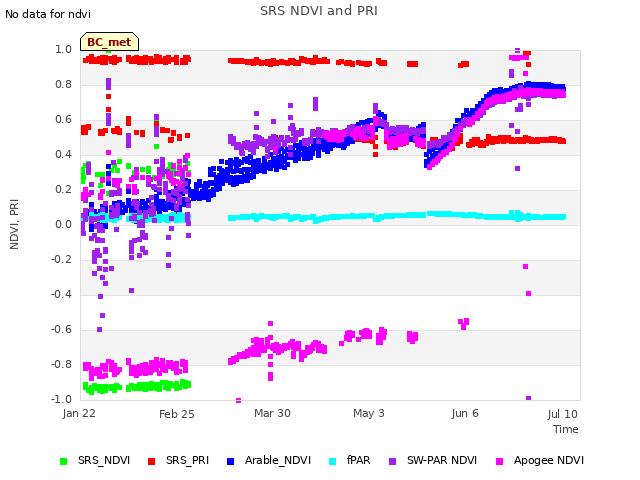Click the 'Jan 22' x-axis tick label
The height and width of the screenshot is (480, 640).
[x=79, y=413]
